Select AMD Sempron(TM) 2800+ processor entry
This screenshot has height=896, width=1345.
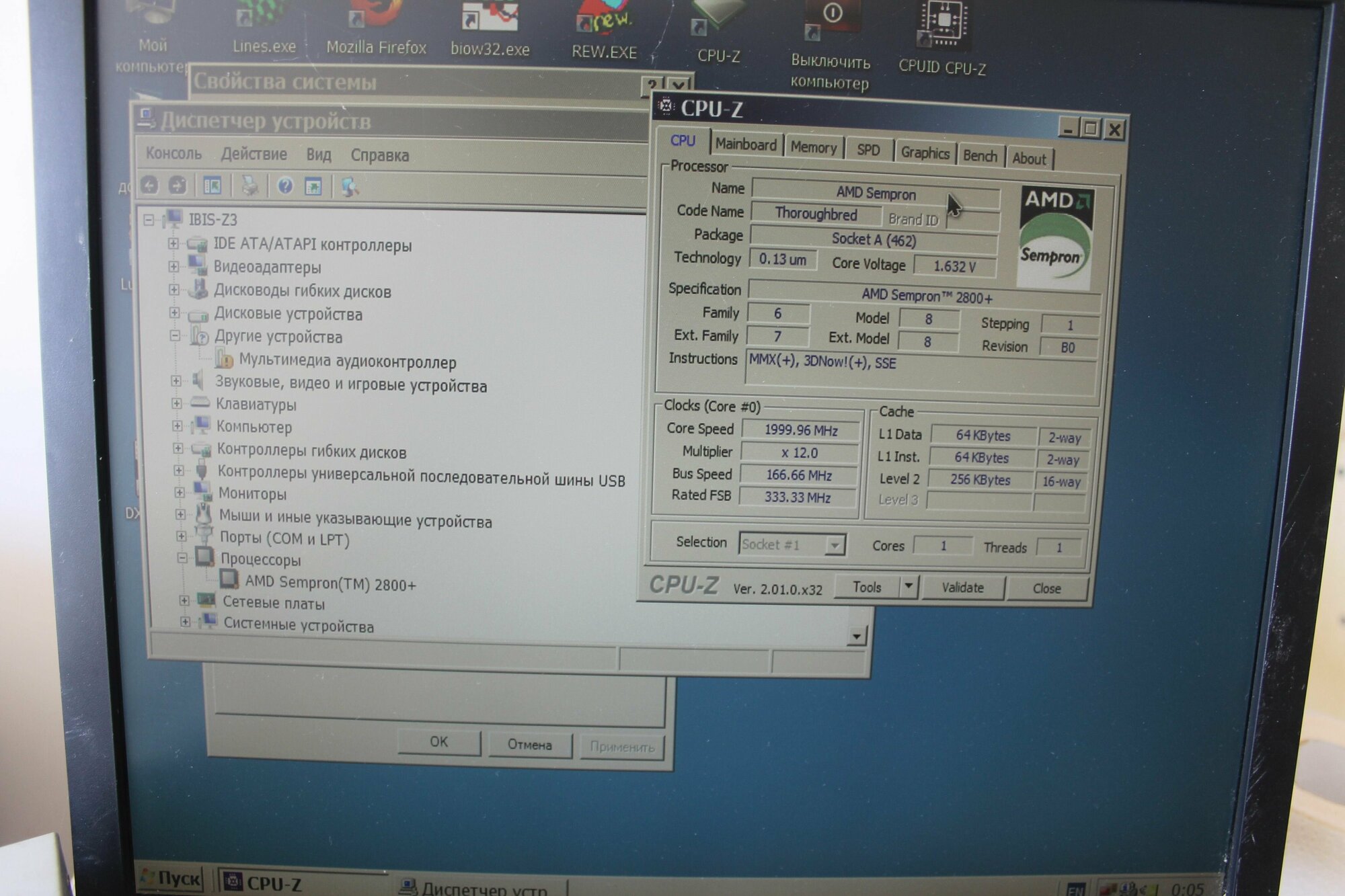pyautogui.click(x=330, y=584)
